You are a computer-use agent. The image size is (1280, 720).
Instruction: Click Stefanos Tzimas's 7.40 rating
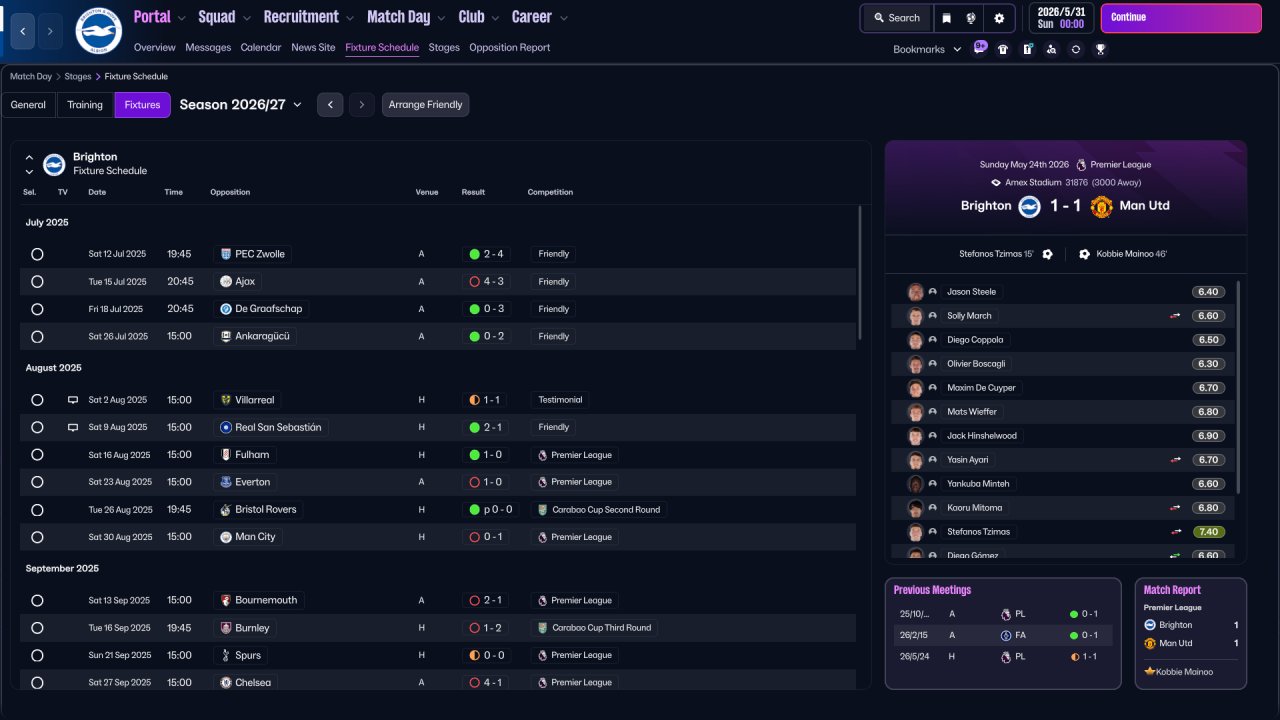pos(1208,532)
